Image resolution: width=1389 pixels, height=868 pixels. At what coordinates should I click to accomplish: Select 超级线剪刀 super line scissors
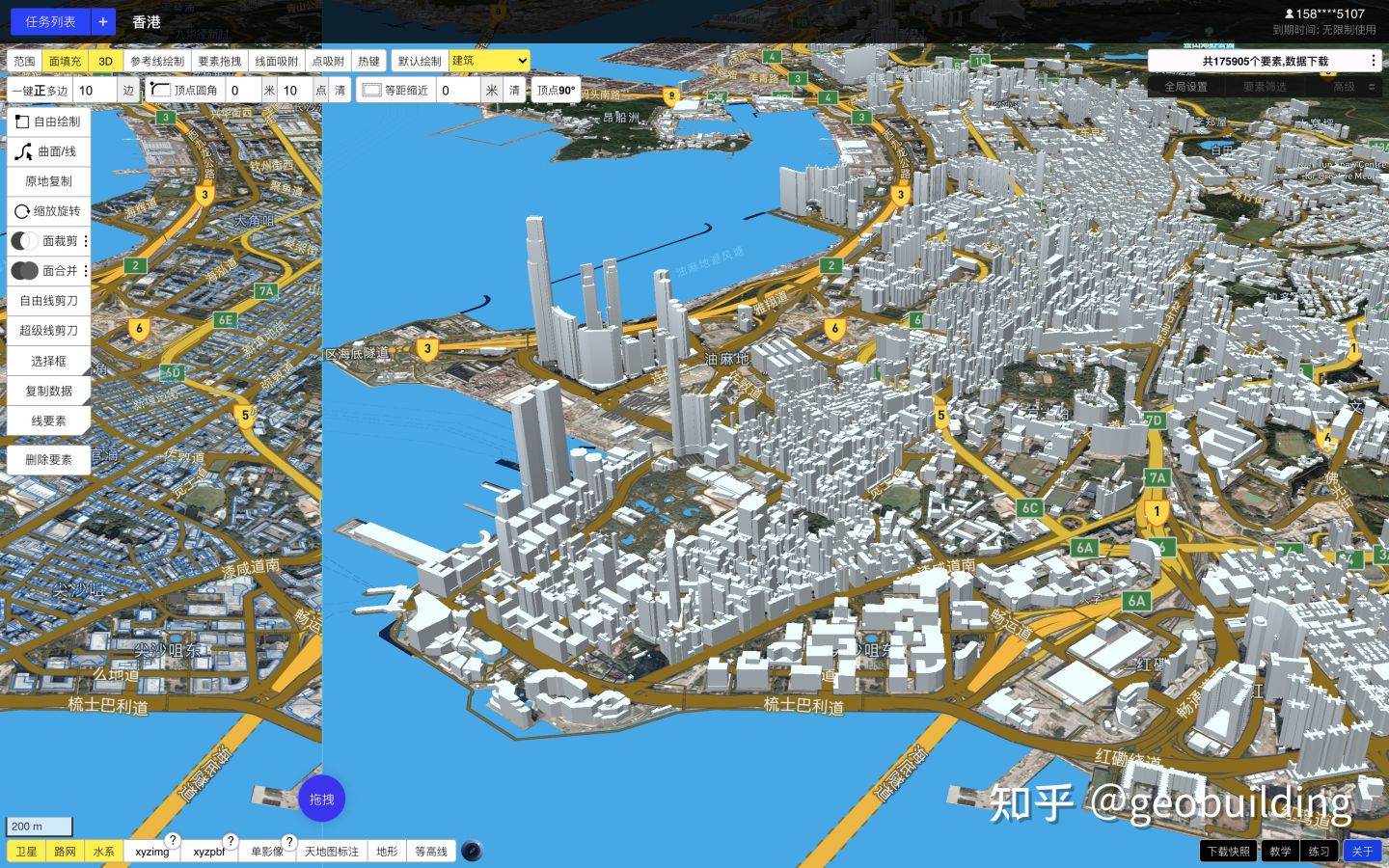coord(48,331)
